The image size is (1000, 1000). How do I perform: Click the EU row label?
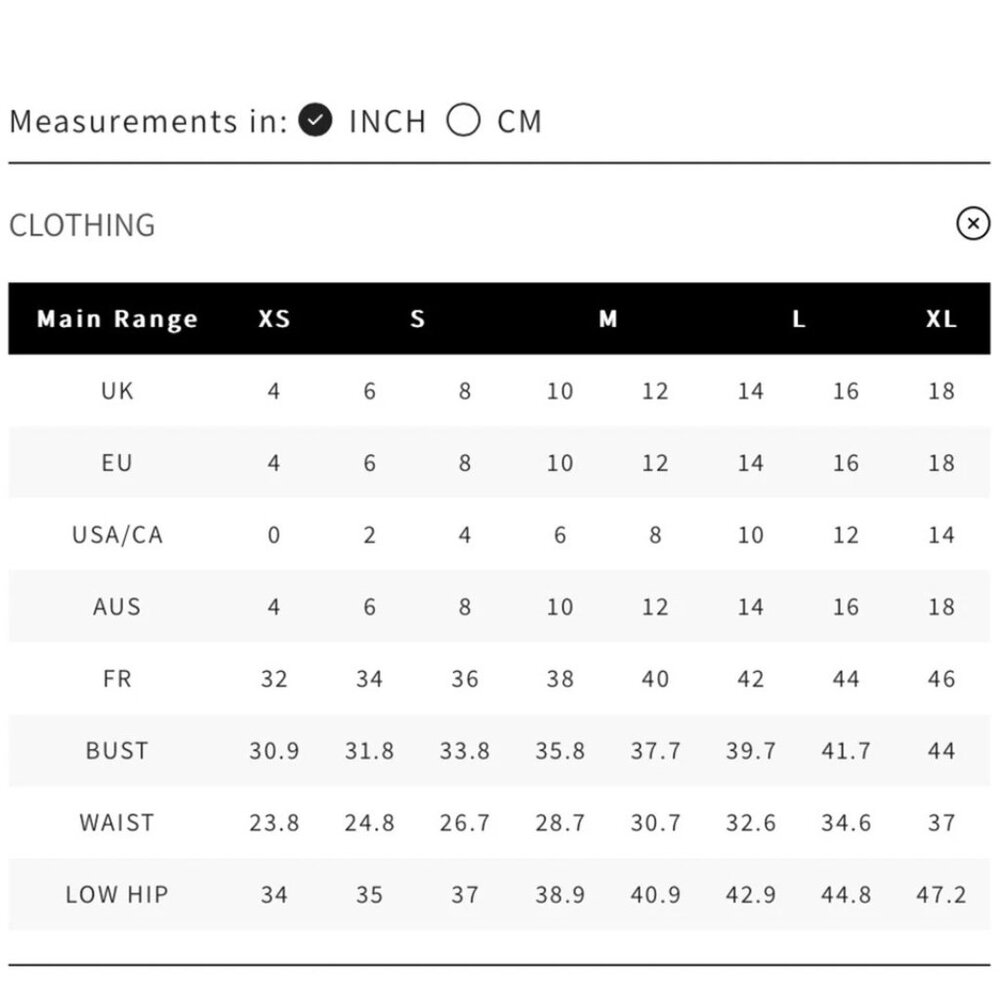[x=117, y=462]
